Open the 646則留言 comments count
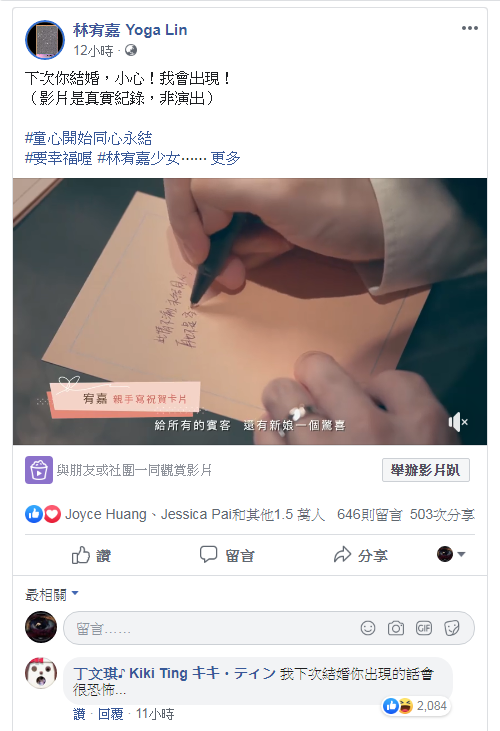This screenshot has width=500, height=731. [x=370, y=515]
